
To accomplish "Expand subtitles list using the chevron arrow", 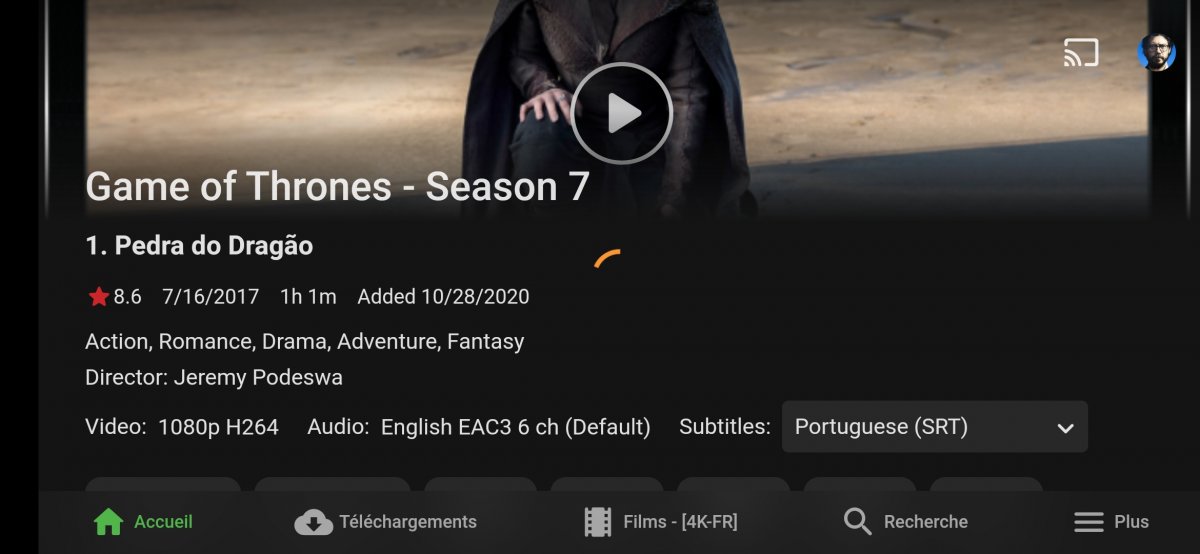I will coord(1065,428).
